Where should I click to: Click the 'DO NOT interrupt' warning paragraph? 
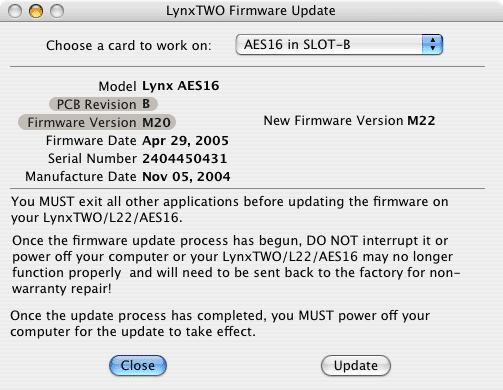236,264
